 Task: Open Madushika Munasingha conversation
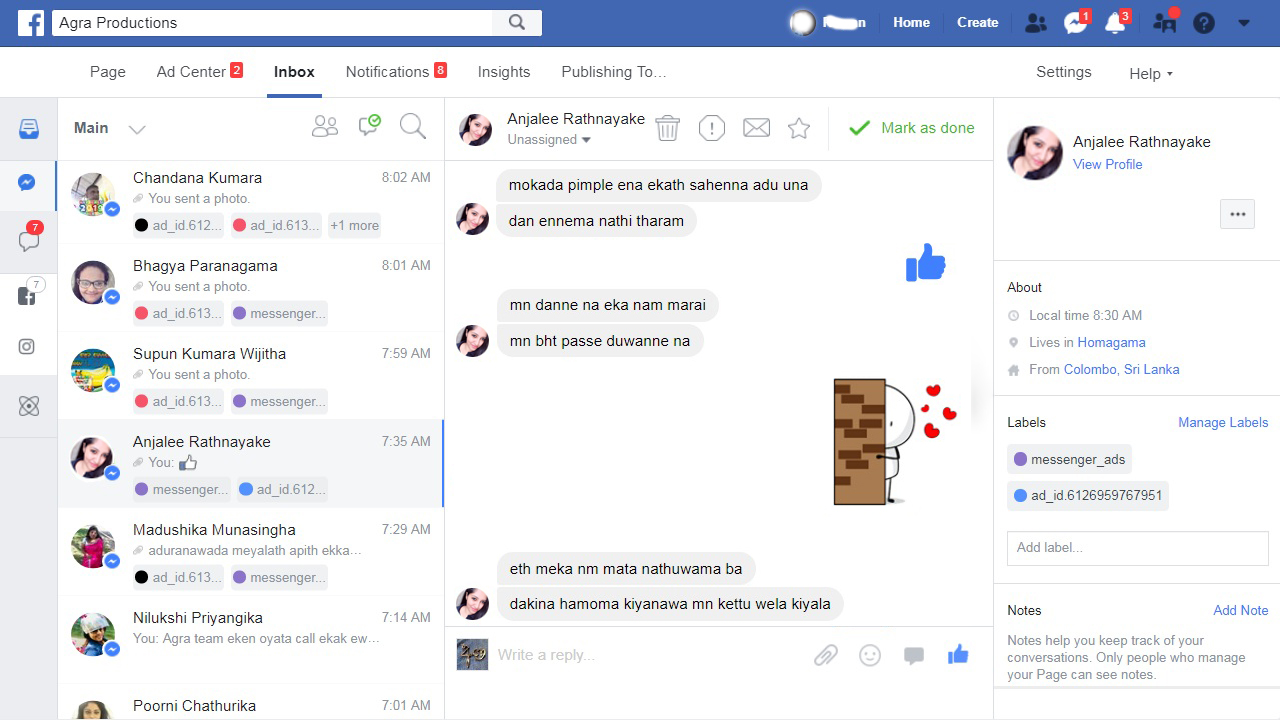tap(250, 553)
